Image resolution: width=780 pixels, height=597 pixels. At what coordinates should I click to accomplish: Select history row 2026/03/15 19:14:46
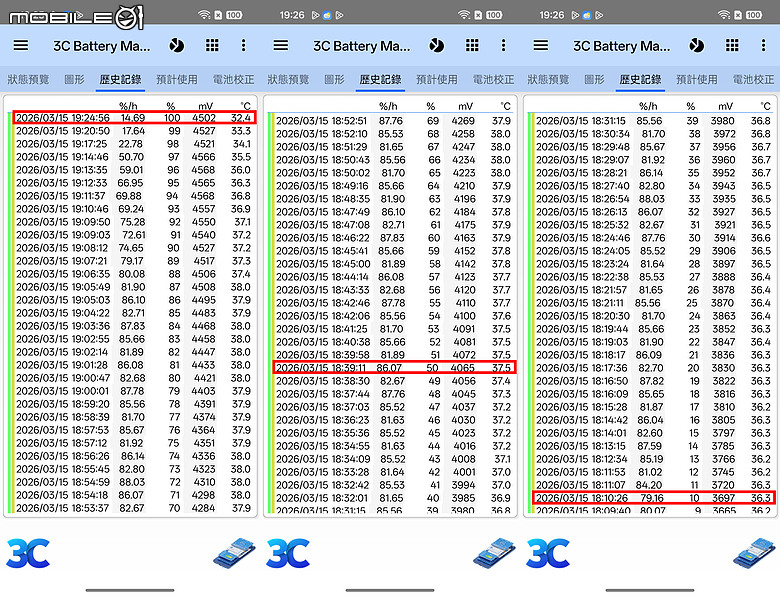(134, 157)
